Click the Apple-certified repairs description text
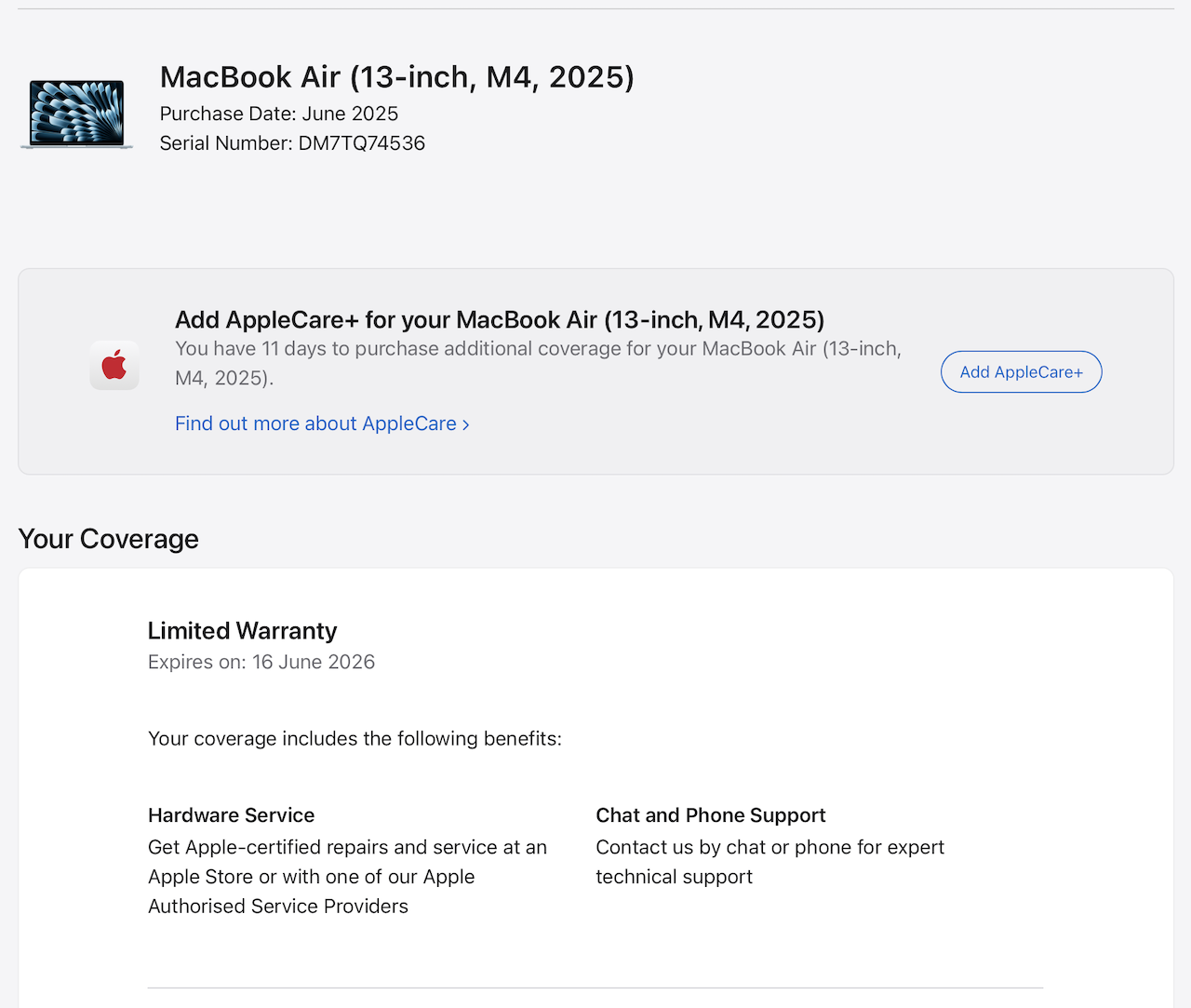1191x1008 pixels. 347,877
